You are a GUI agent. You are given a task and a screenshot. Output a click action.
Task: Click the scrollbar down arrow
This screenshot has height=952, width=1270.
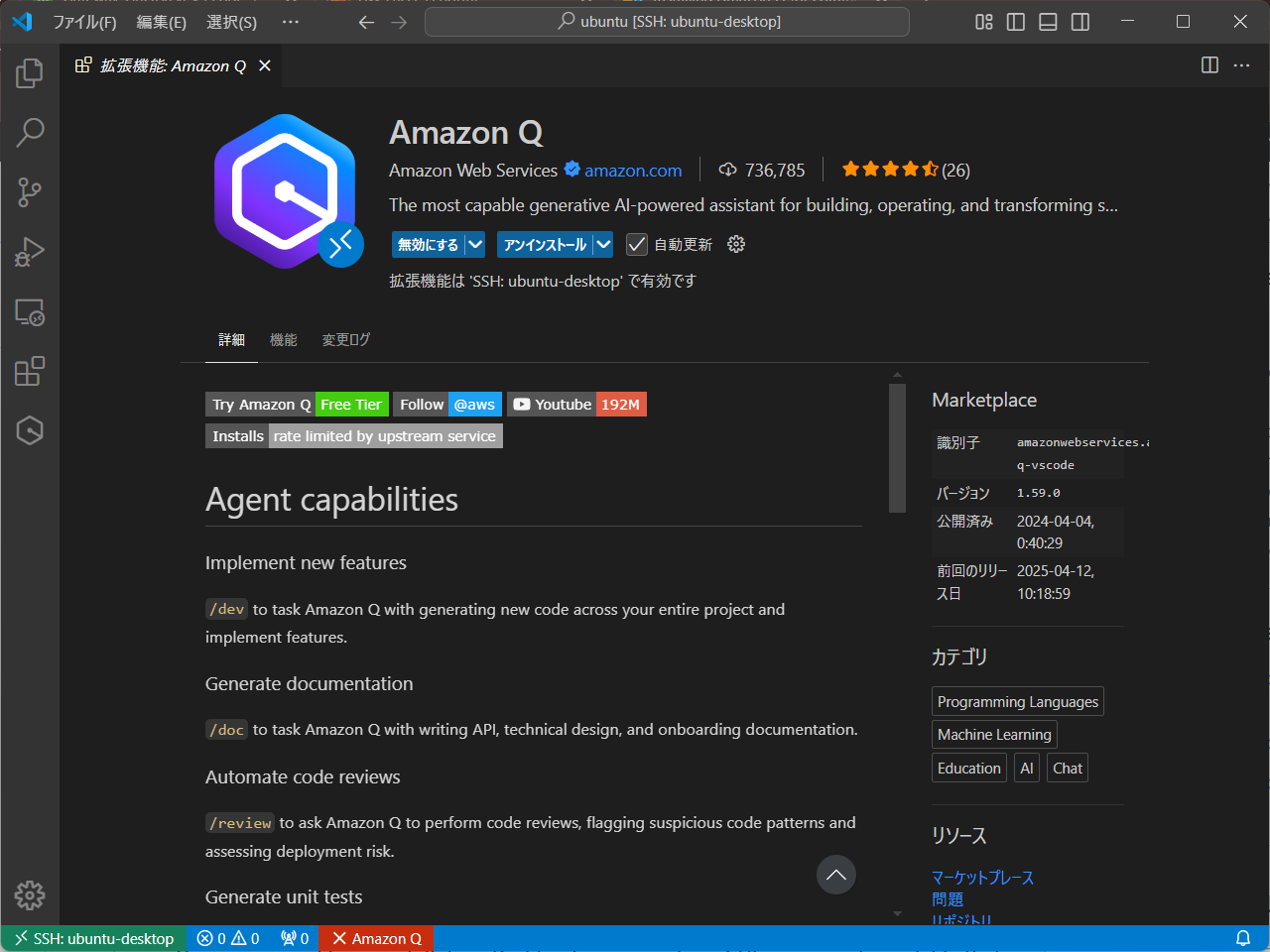click(898, 914)
